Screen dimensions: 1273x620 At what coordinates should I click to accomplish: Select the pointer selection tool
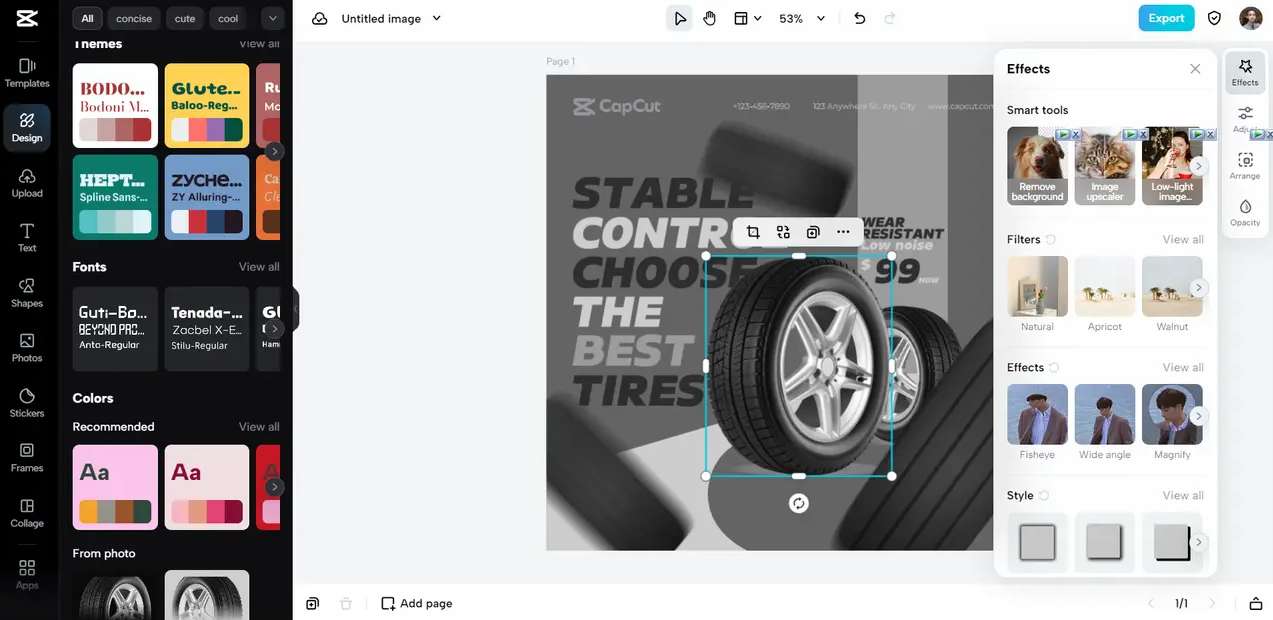click(x=680, y=18)
